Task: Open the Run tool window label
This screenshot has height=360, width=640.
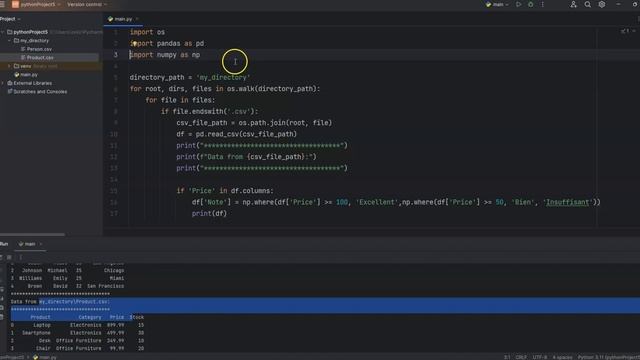Action: tap(4, 244)
